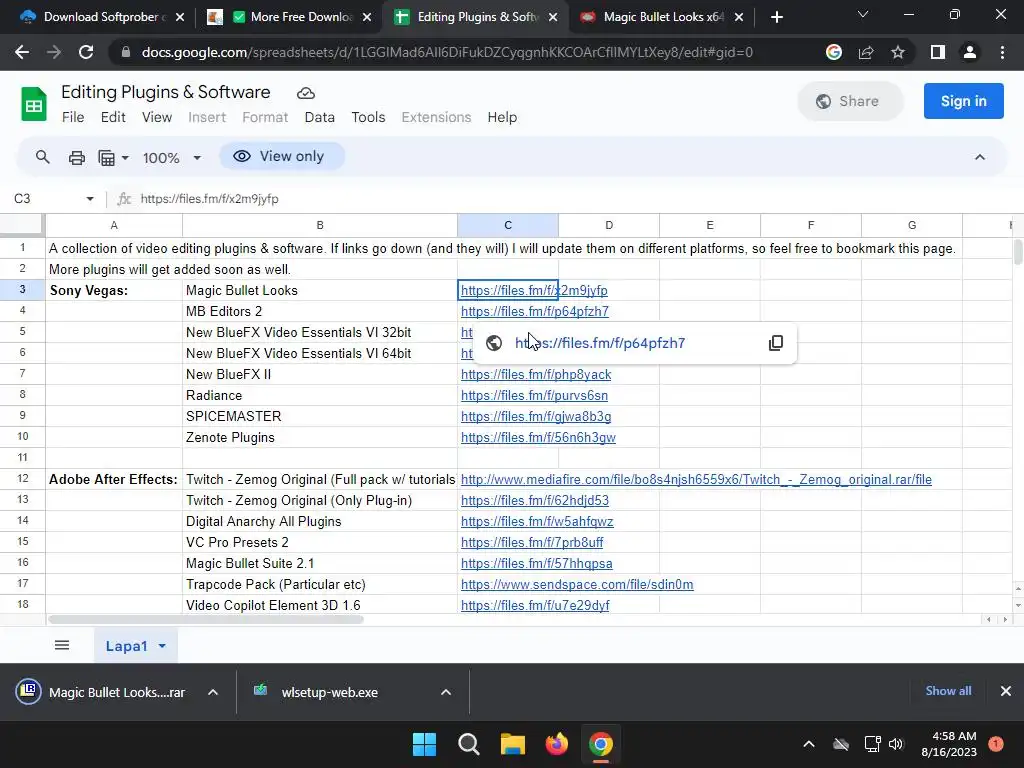
Task: Select cell Zenote Plugins
Action: 320,438
